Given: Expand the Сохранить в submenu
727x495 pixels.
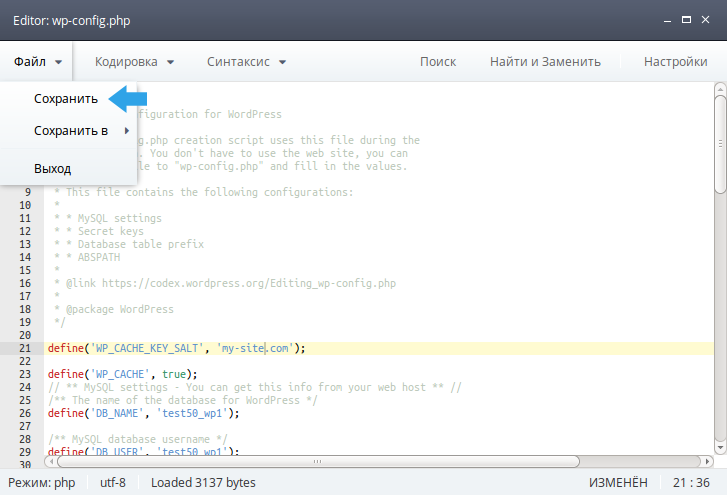Looking at the screenshot, I should (x=71, y=131).
